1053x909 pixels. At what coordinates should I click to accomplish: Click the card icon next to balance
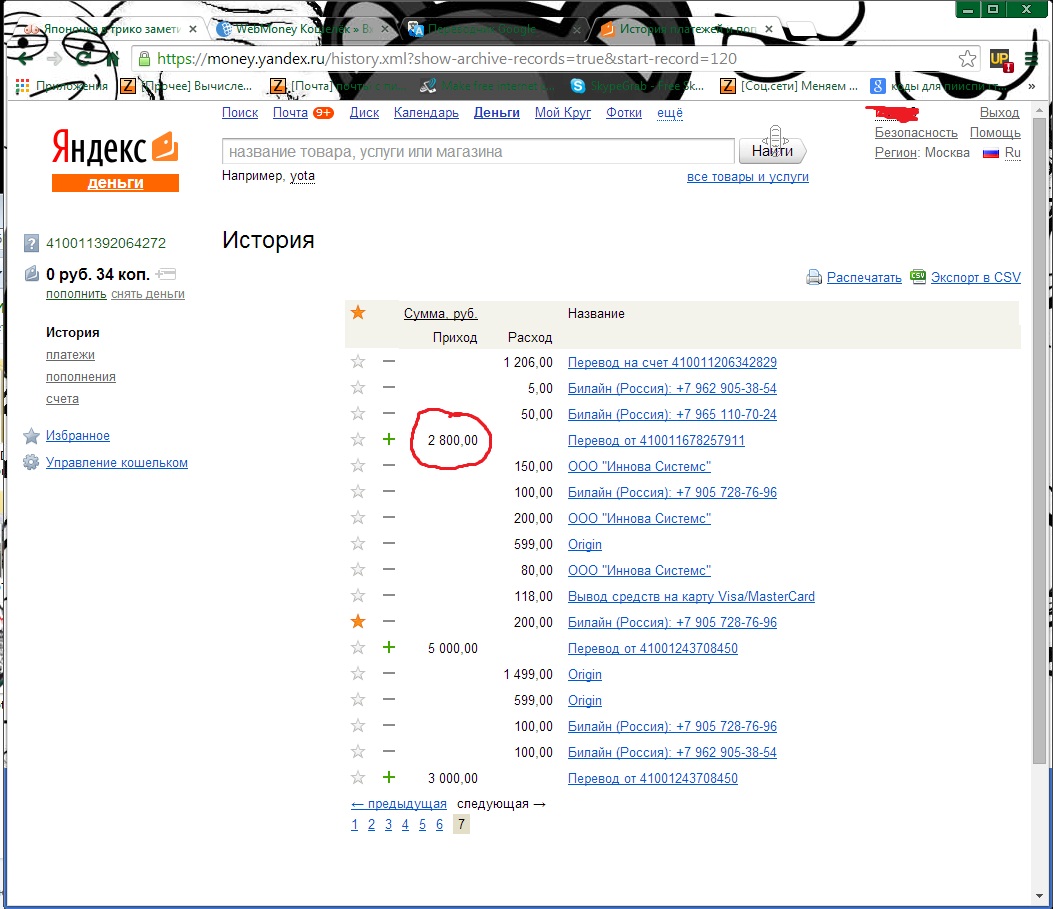click(165, 274)
